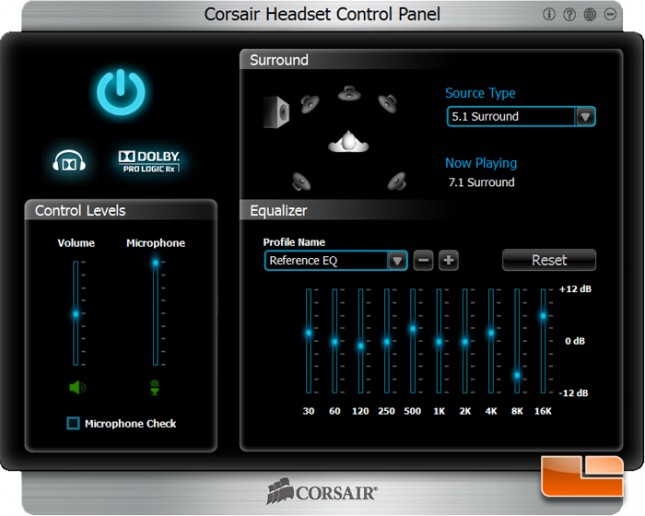The height and width of the screenshot is (516, 645).
Task: Mute volume using green speaker icon
Action: pyautogui.click(x=77, y=387)
